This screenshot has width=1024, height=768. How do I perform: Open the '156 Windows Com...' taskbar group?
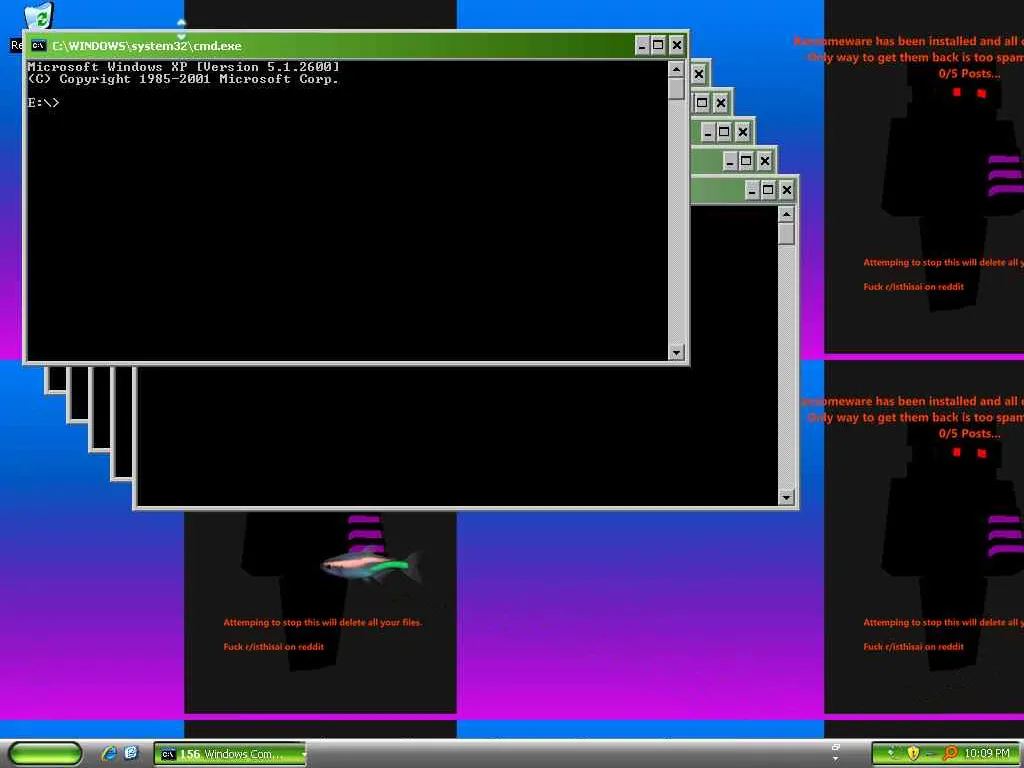[x=230, y=754]
